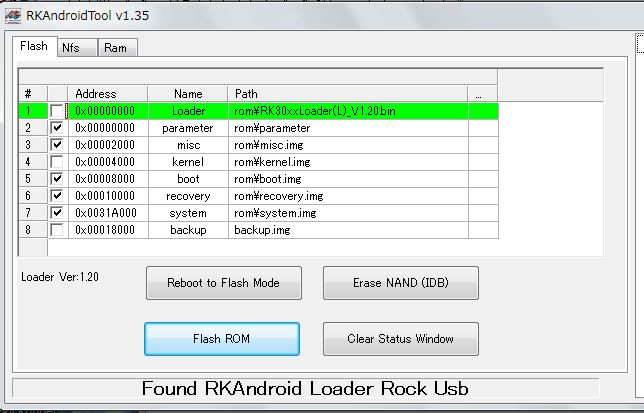Click the Clear Status Window button

[x=401, y=339]
